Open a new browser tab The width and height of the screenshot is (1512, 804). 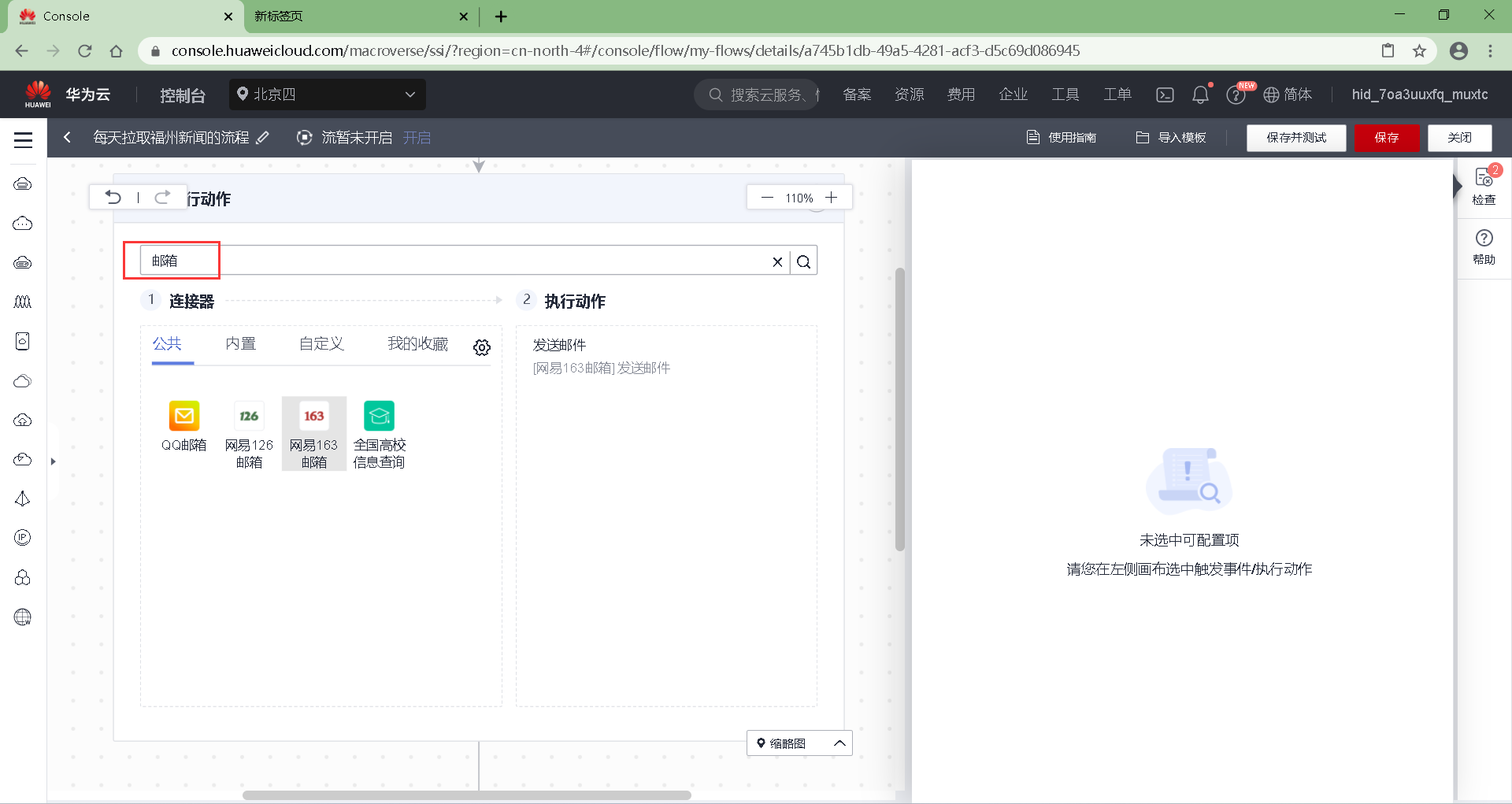tap(501, 16)
